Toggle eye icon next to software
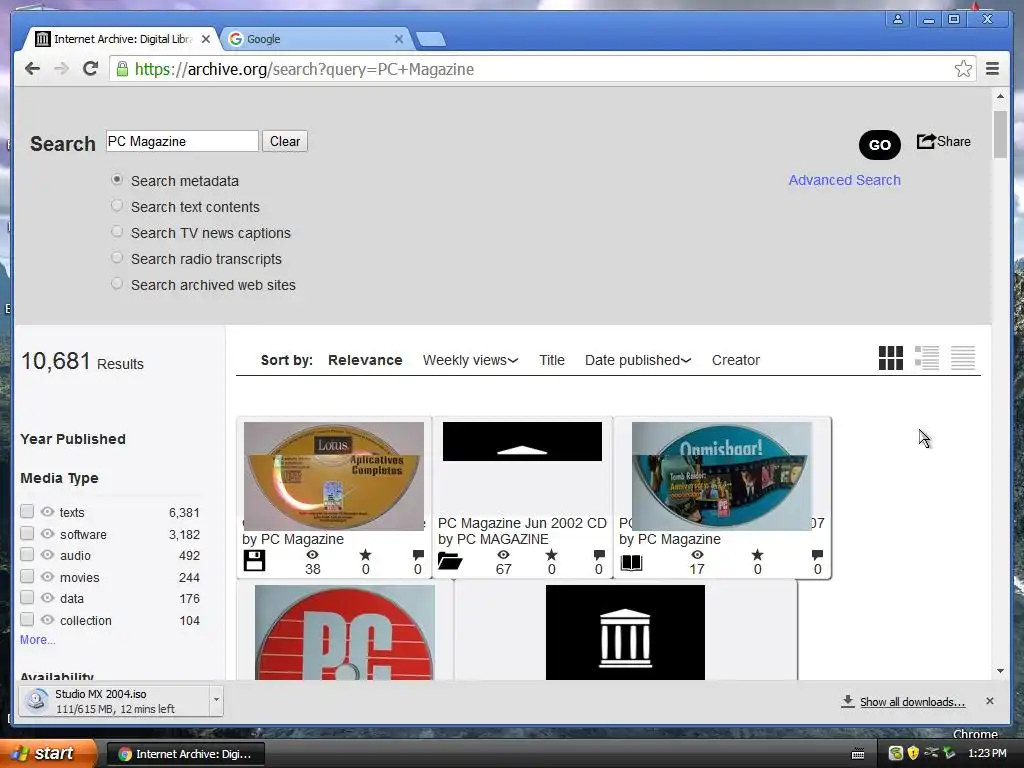This screenshot has width=1024, height=768. (x=47, y=534)
